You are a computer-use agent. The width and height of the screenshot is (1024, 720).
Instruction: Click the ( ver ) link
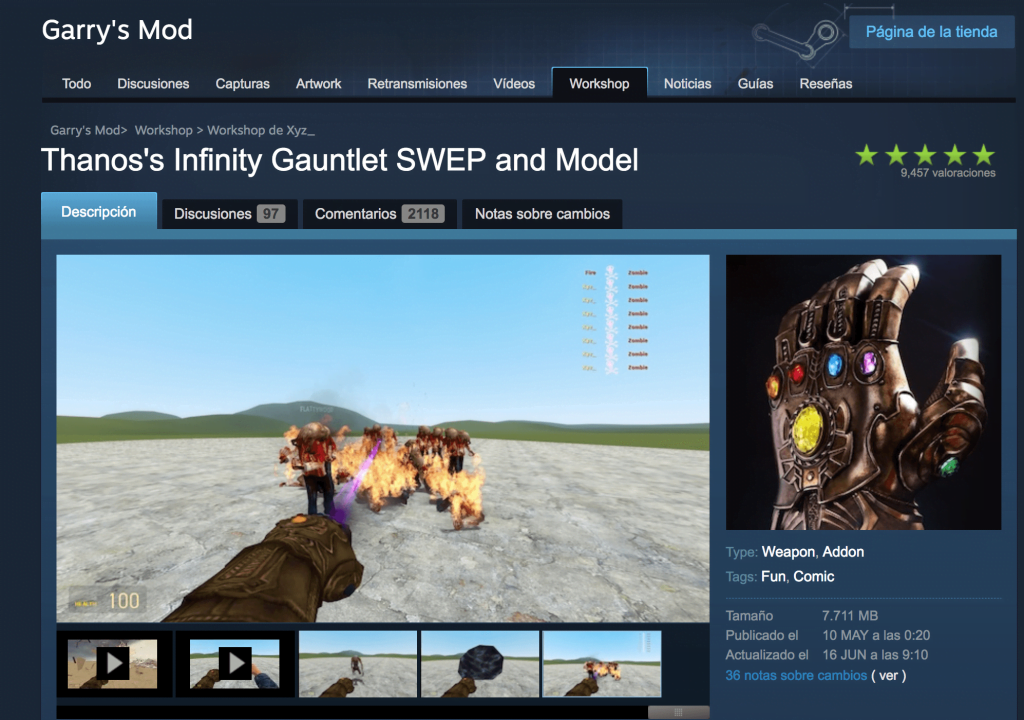coord(889,676)
